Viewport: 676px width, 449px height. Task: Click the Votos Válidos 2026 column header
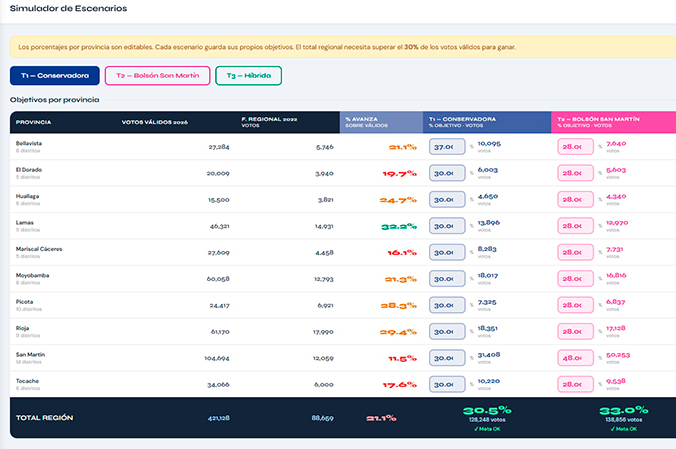(x=154, y=122)
